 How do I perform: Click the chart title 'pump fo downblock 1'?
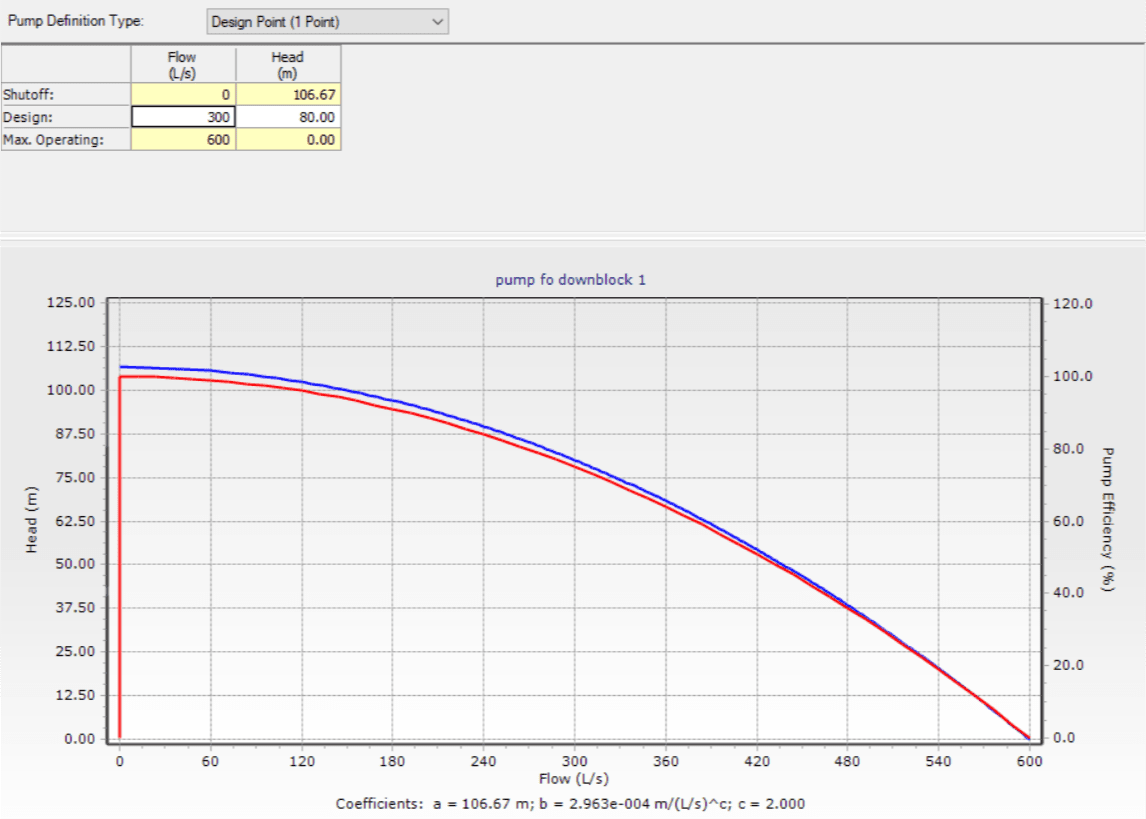click(571, 280)
